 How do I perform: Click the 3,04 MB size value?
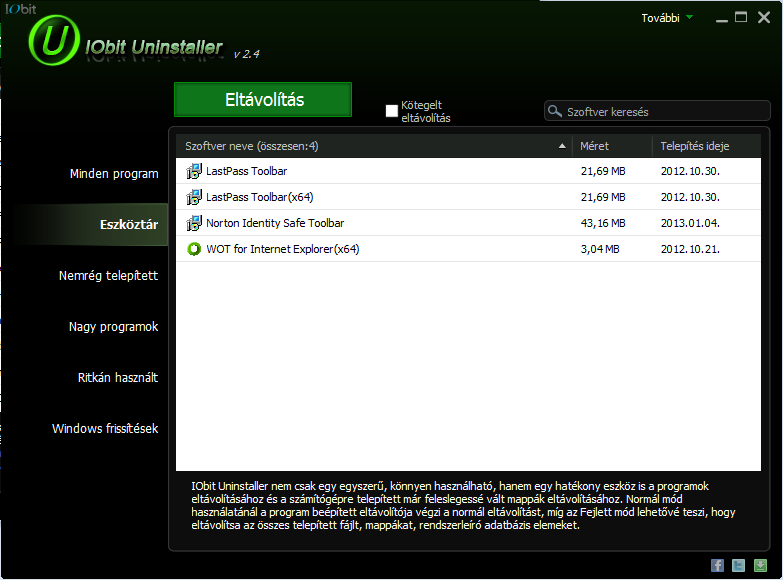click(x=600, y=249)
